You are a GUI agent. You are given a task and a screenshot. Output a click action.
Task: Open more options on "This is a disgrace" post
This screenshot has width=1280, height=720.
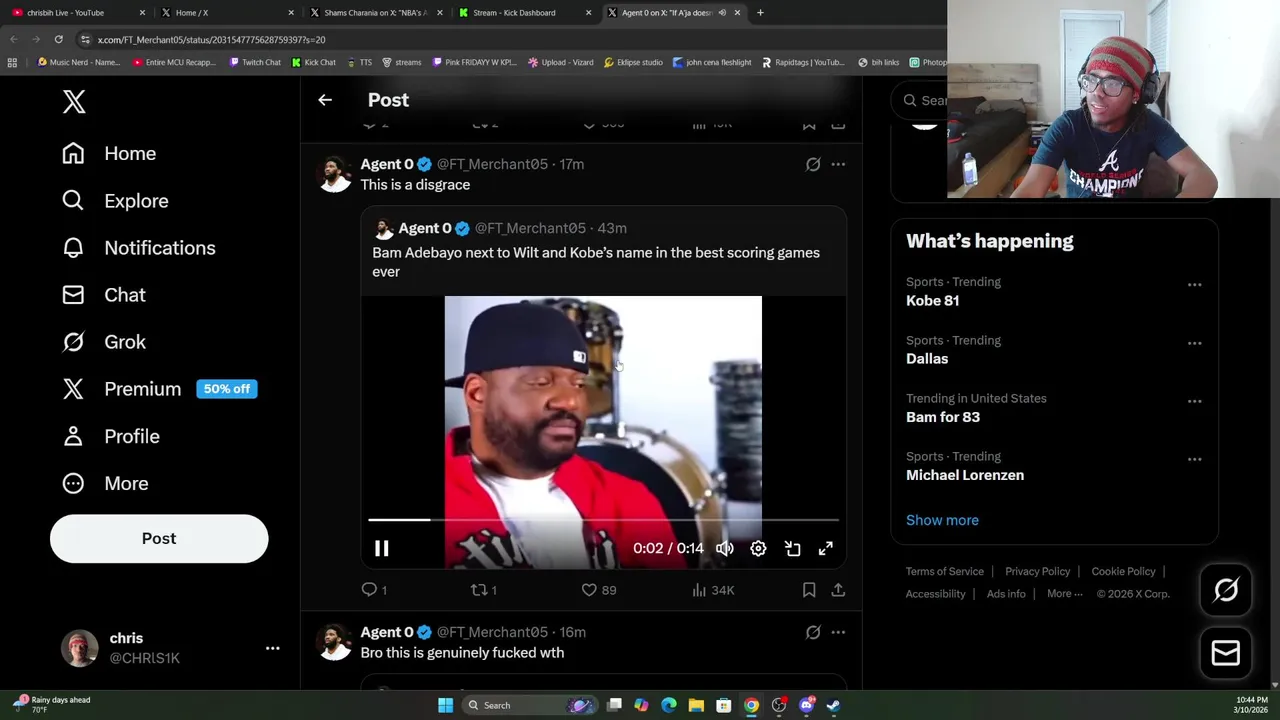tap(838, 164)
